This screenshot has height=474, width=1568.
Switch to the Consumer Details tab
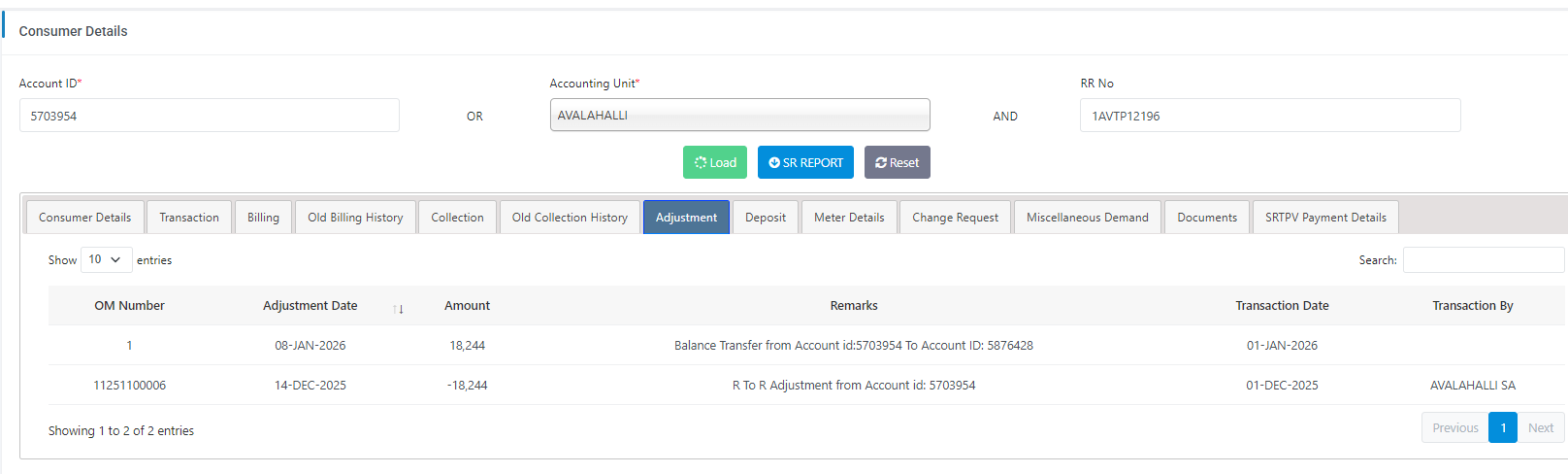[84, 218]
